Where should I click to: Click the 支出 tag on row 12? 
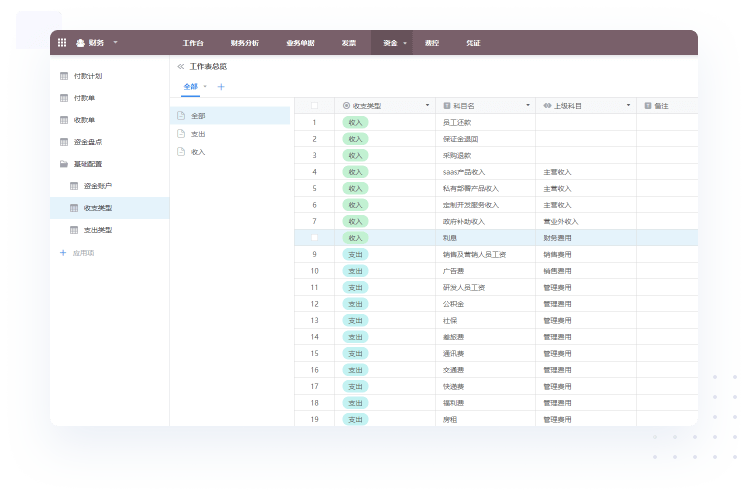point(355,304)
